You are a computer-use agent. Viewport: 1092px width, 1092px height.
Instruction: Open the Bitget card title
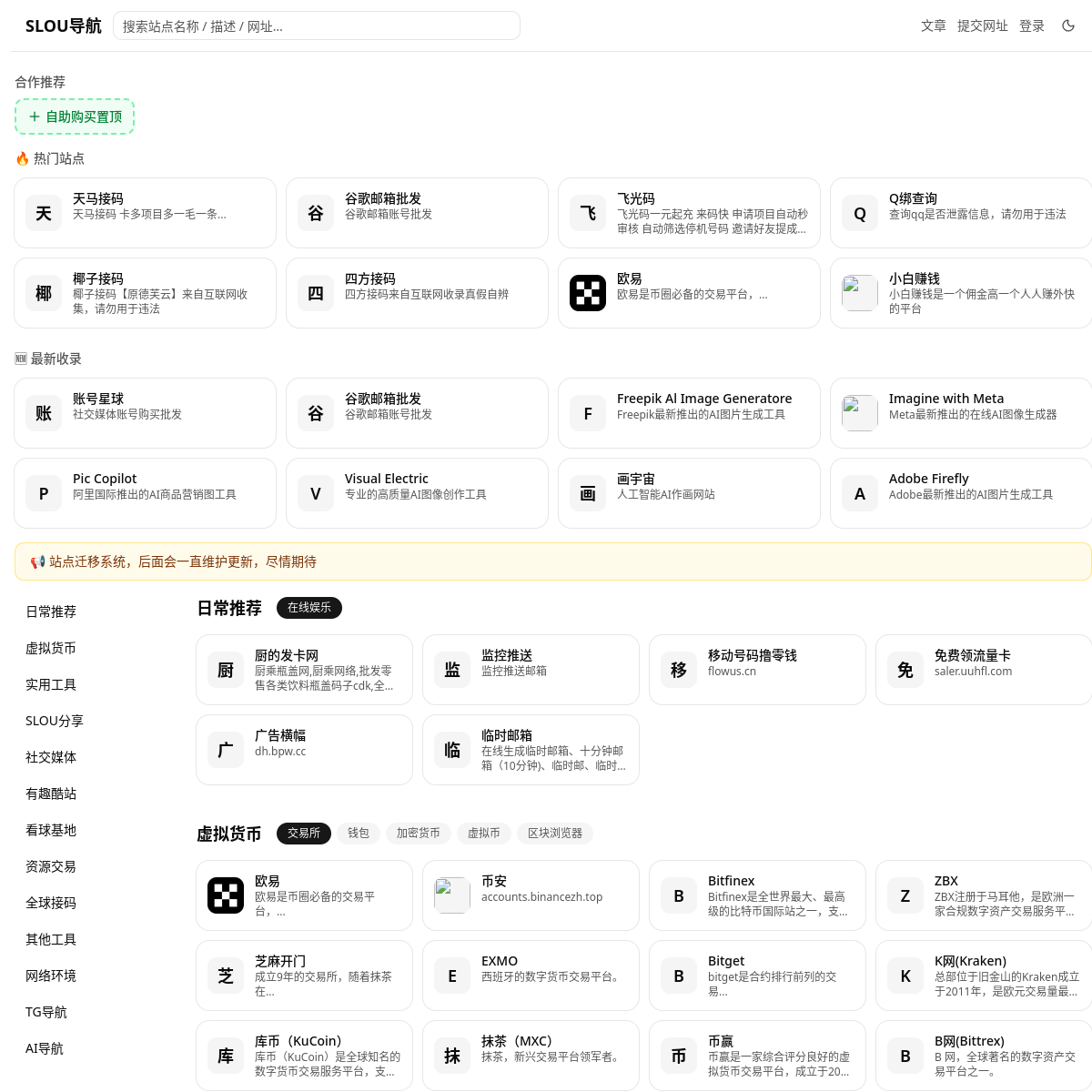coord(726,961)
